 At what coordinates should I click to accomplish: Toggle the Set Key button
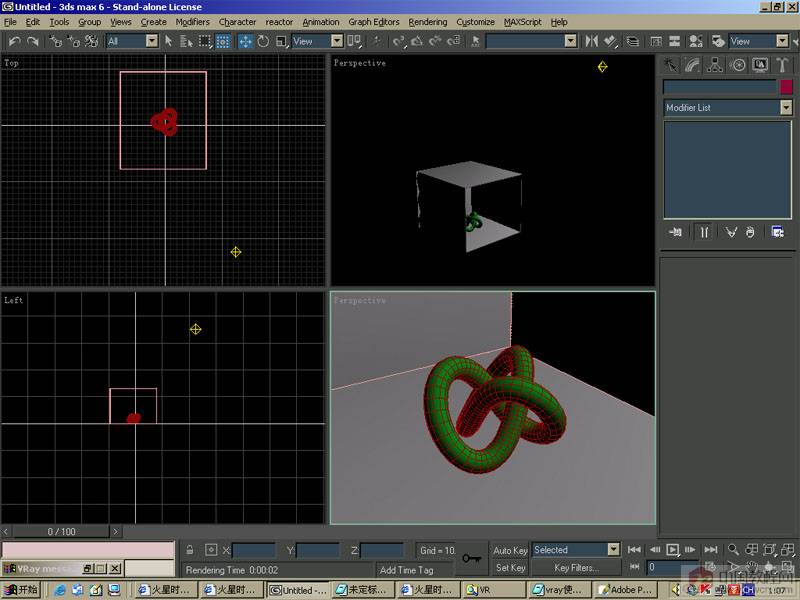point(510,567)
